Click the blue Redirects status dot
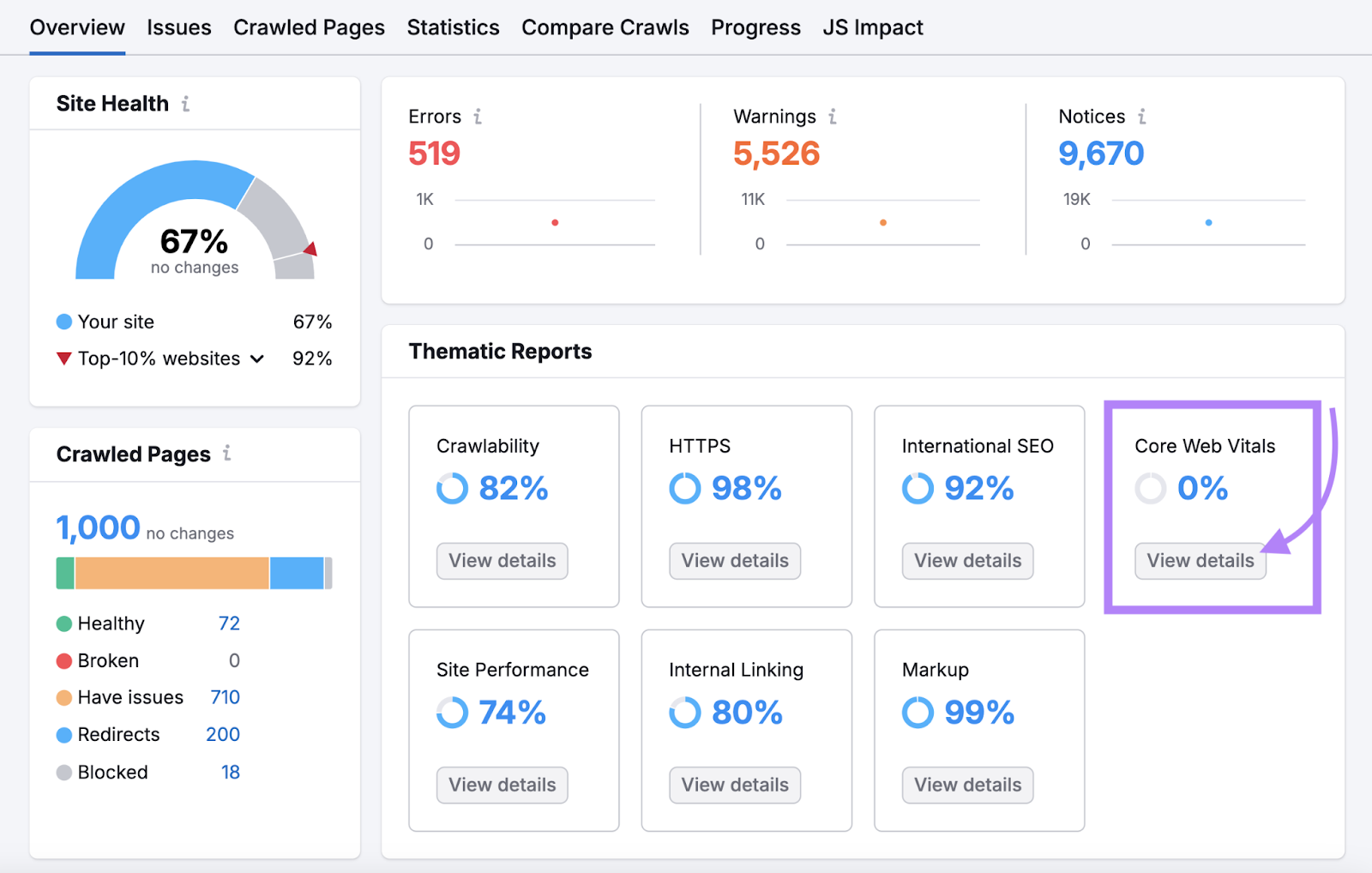 pos(63,734)
